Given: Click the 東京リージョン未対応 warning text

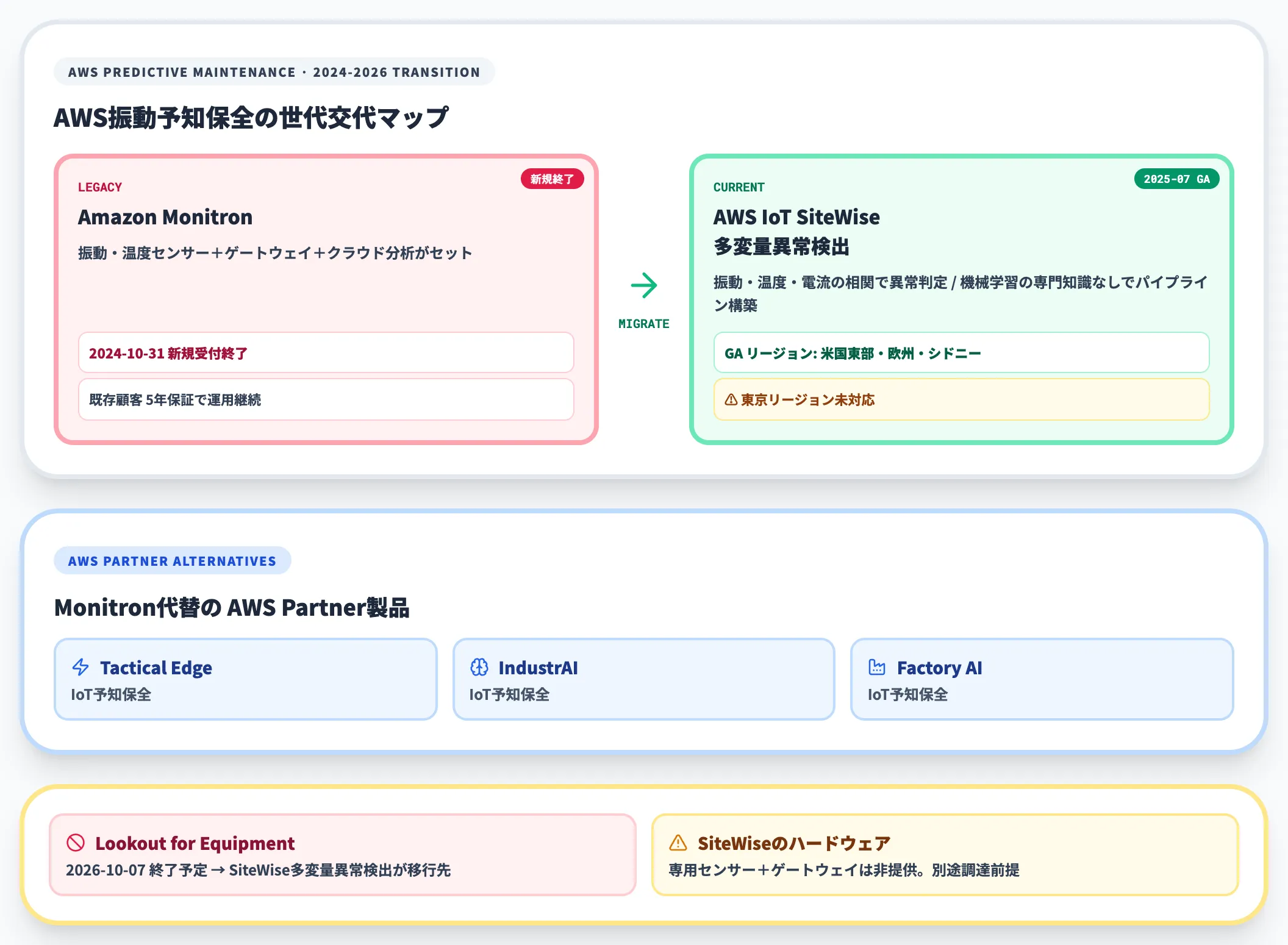Looking at the screenshot, I should click(807, 400).
